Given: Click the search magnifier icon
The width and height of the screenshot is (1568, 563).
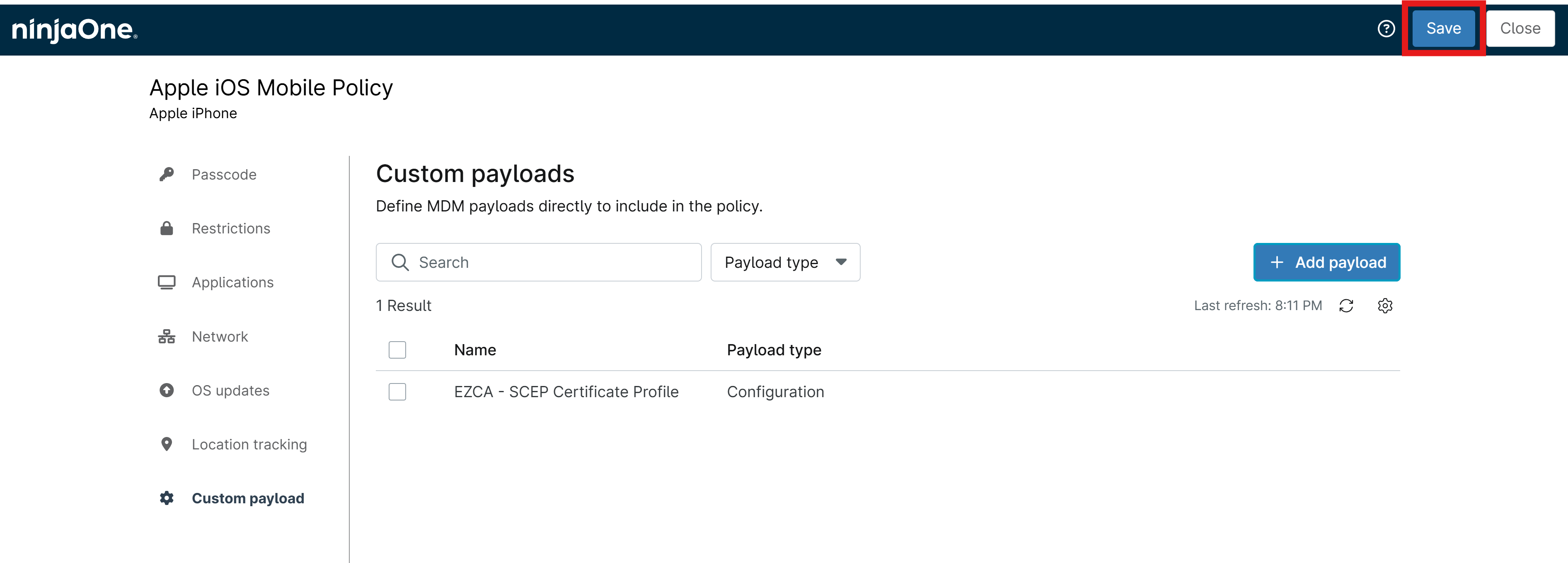Looking at the screenshot, I should tap(400, 262).
